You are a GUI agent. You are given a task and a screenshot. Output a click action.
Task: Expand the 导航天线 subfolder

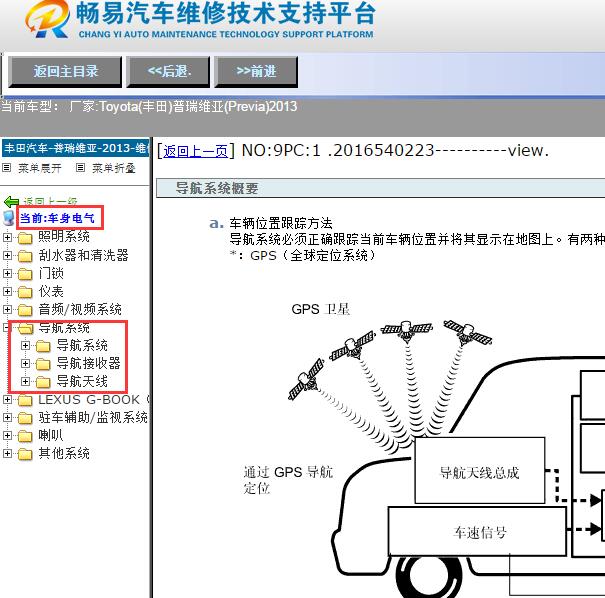(x=25, y=382)
